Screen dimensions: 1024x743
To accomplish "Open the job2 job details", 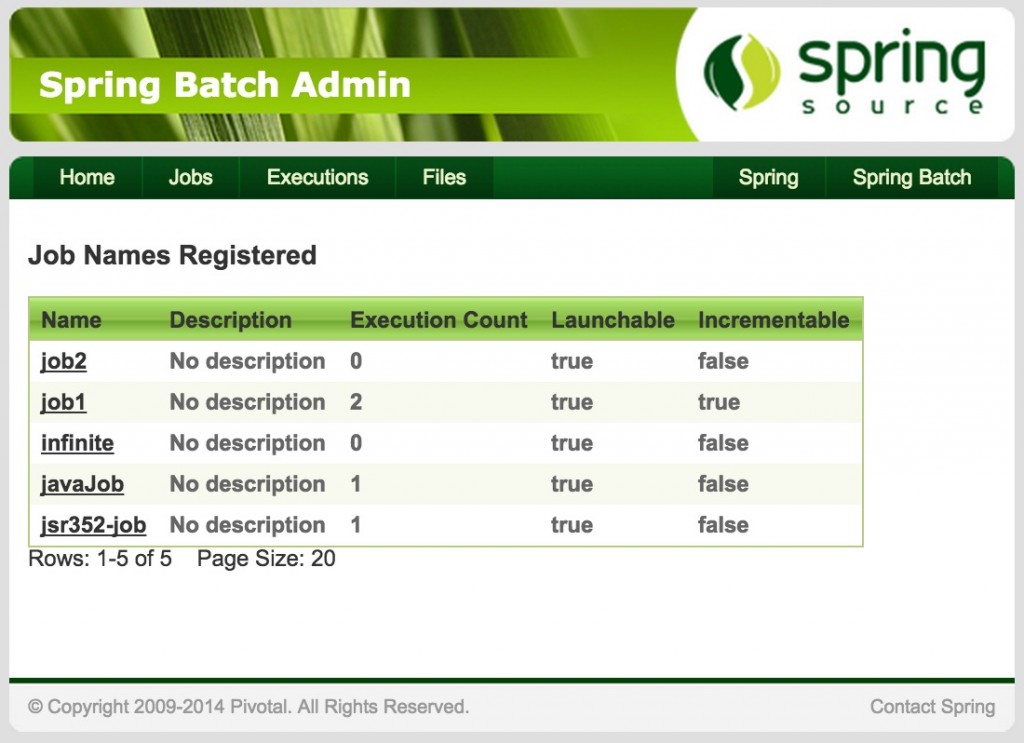I will 62,361.
